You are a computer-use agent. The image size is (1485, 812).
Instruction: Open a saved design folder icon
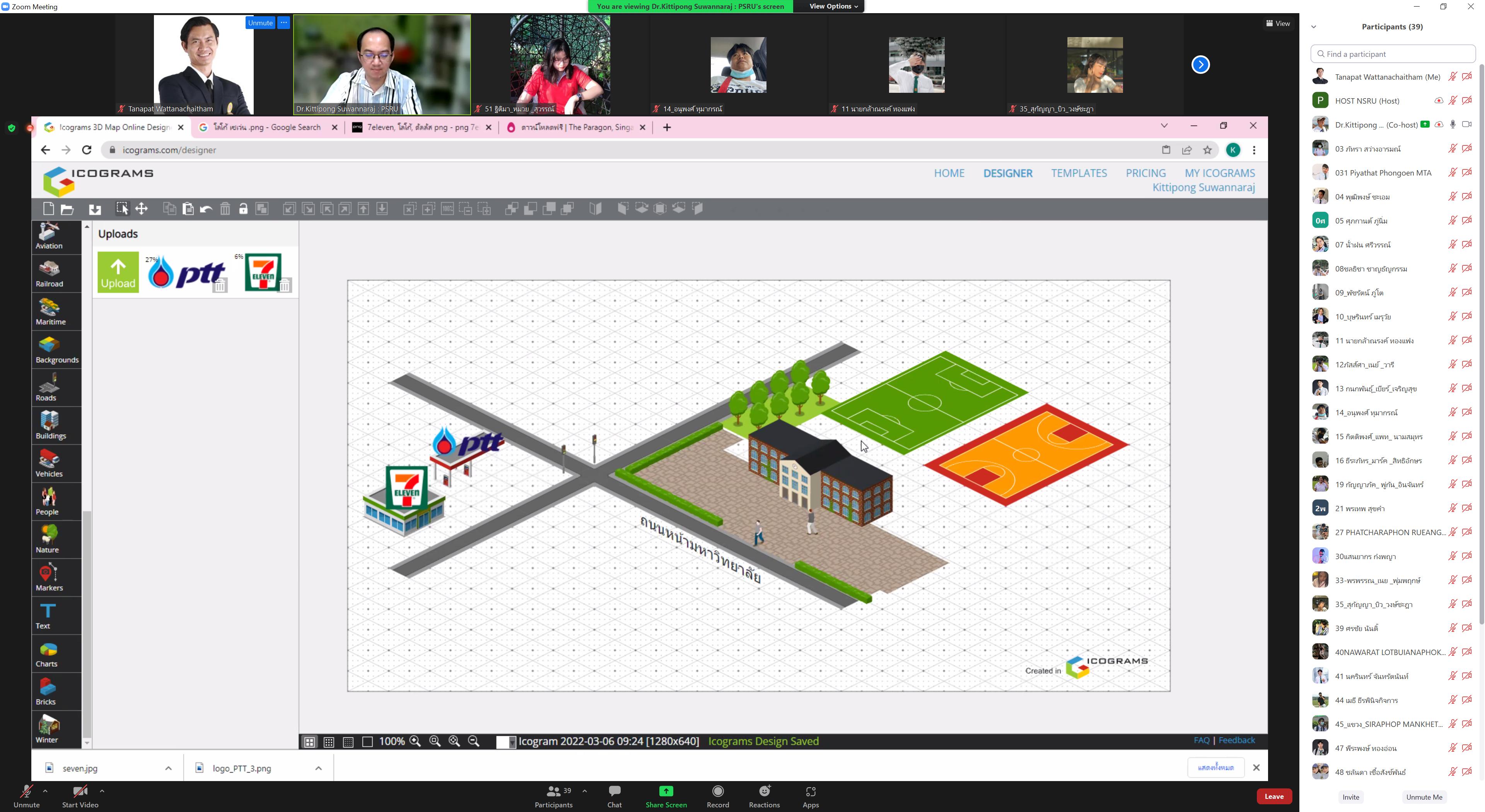point(67,209)
